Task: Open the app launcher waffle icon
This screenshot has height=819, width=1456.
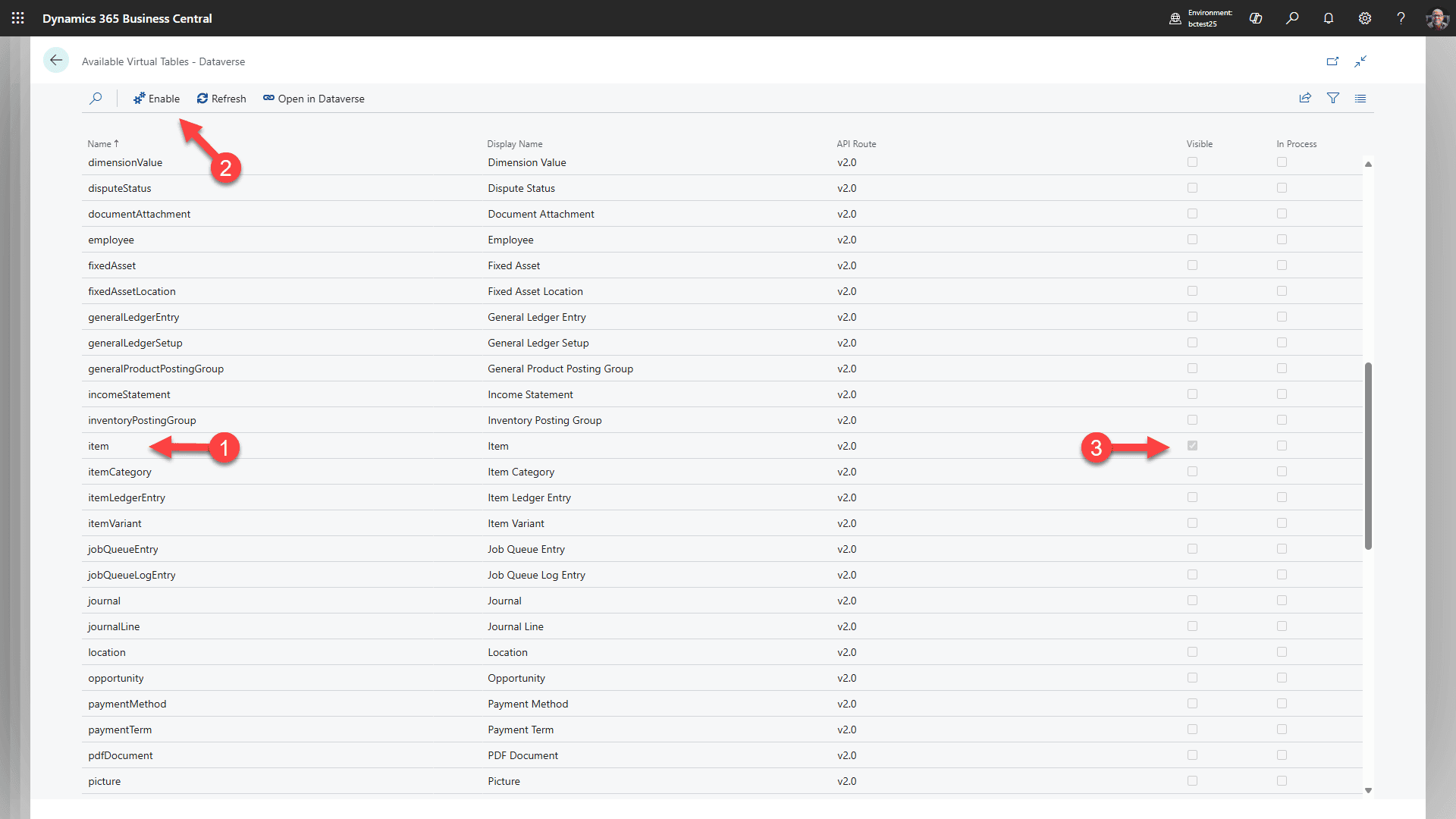Action: click(x=17, y=18)
